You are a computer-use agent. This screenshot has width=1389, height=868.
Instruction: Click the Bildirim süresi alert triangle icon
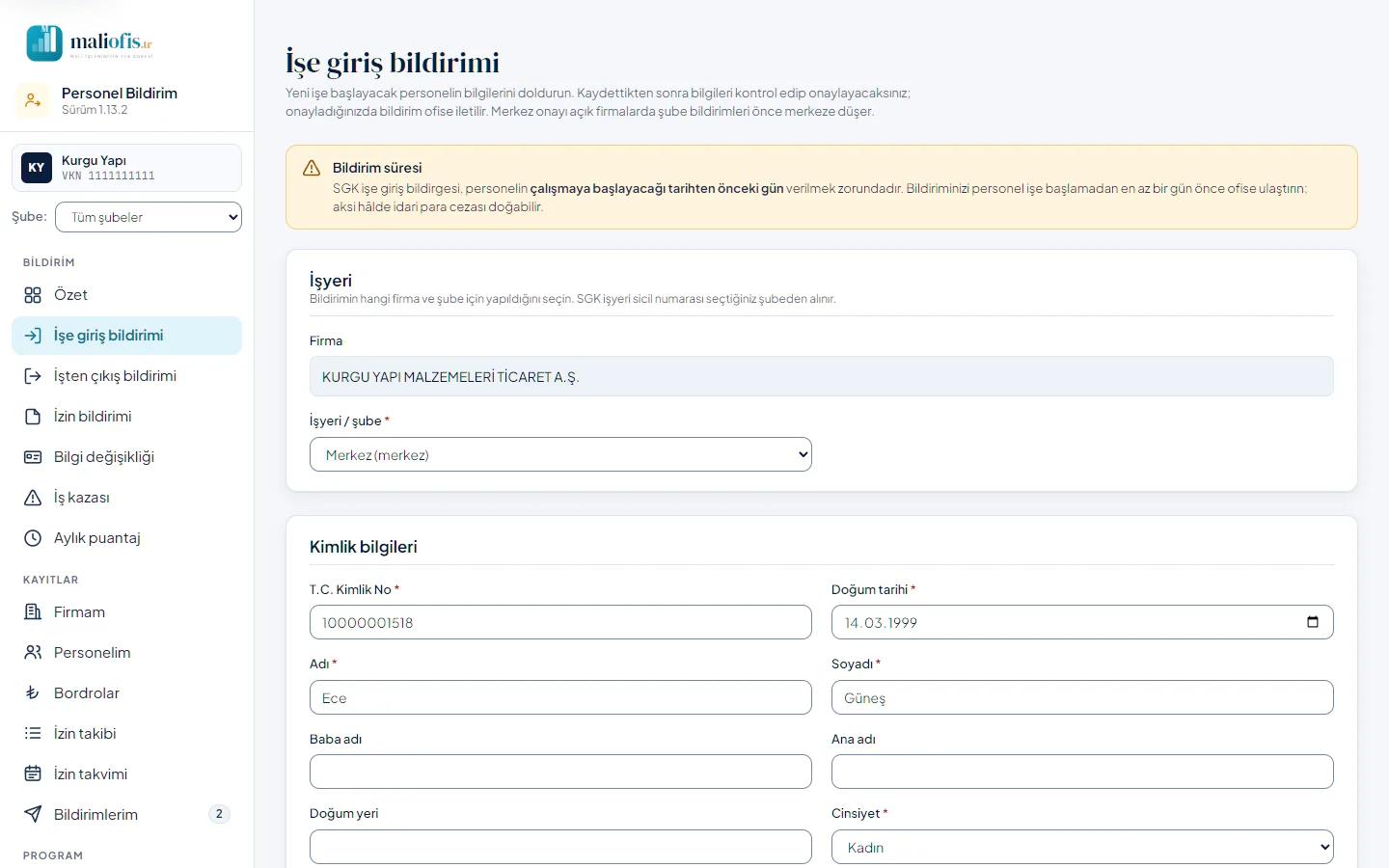312,169
